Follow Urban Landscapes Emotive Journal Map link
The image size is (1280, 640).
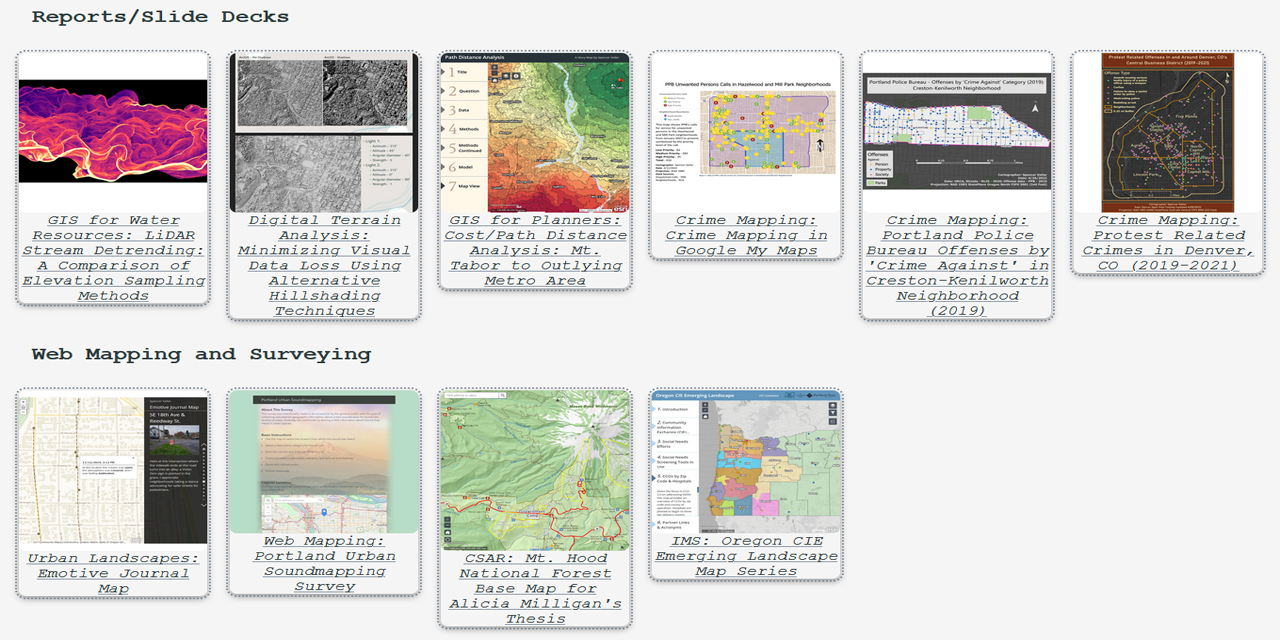113,573
